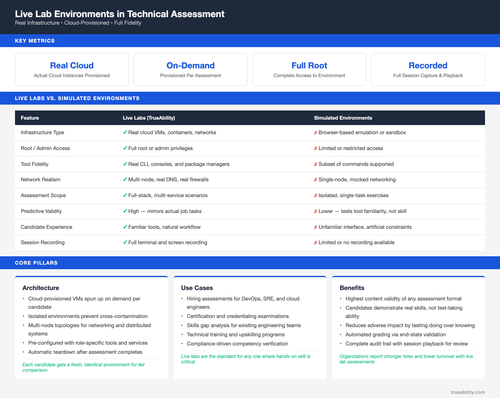
Task: Select the subtitle 'Real Infrastructure • Cloud-Provisioned • Full Fidelity'
Action: point(78,23)
